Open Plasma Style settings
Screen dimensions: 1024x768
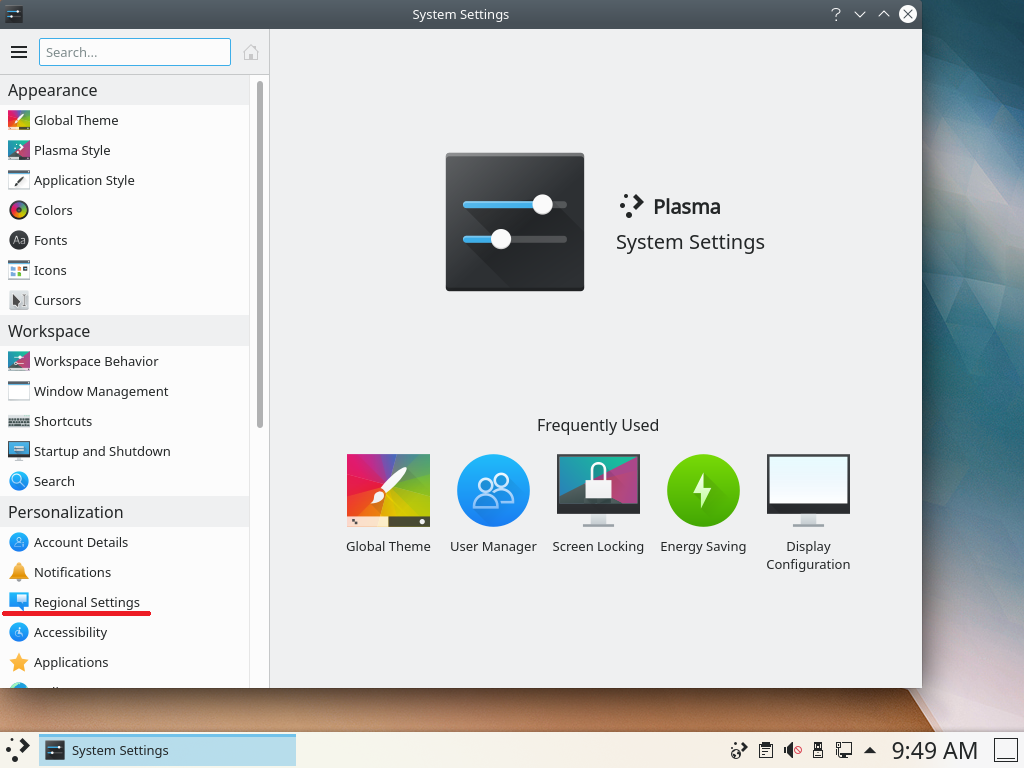coord(124,150)
